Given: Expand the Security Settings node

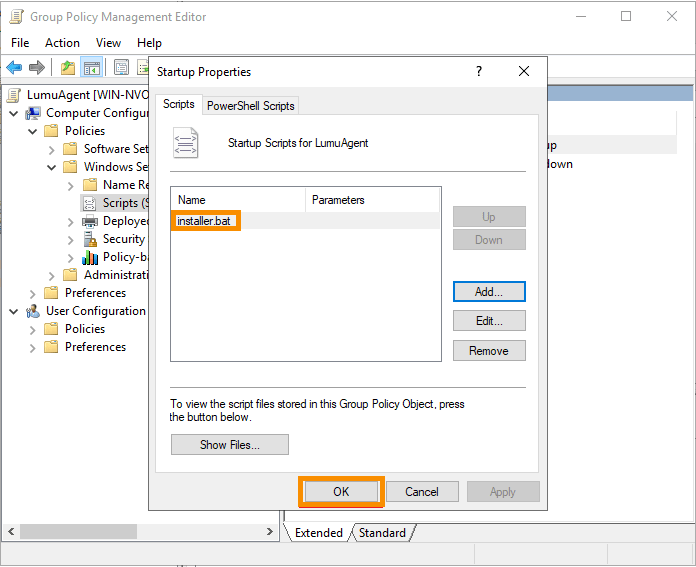Looking at the screenshot, I should [x=71, y=240].
